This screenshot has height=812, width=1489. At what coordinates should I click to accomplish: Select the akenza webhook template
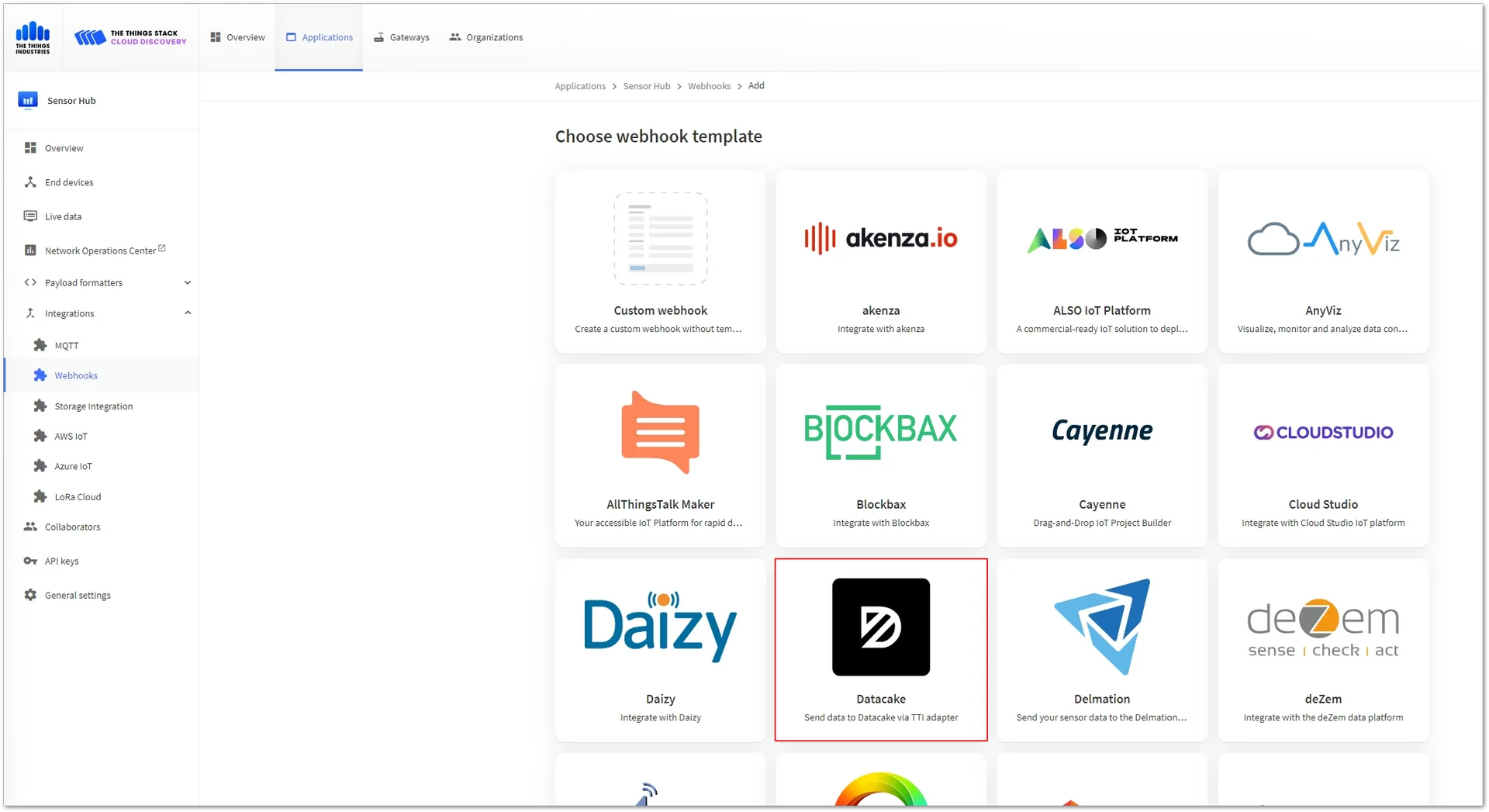click(x=881, y=262)
